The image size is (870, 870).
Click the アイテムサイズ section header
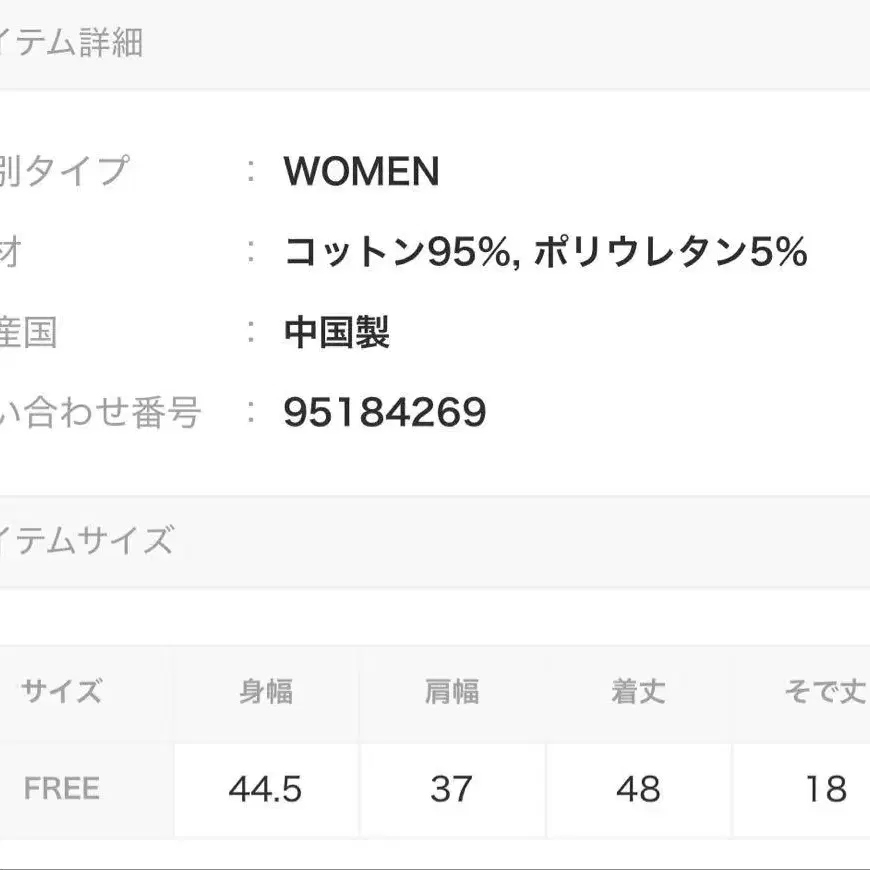(86, 541)
